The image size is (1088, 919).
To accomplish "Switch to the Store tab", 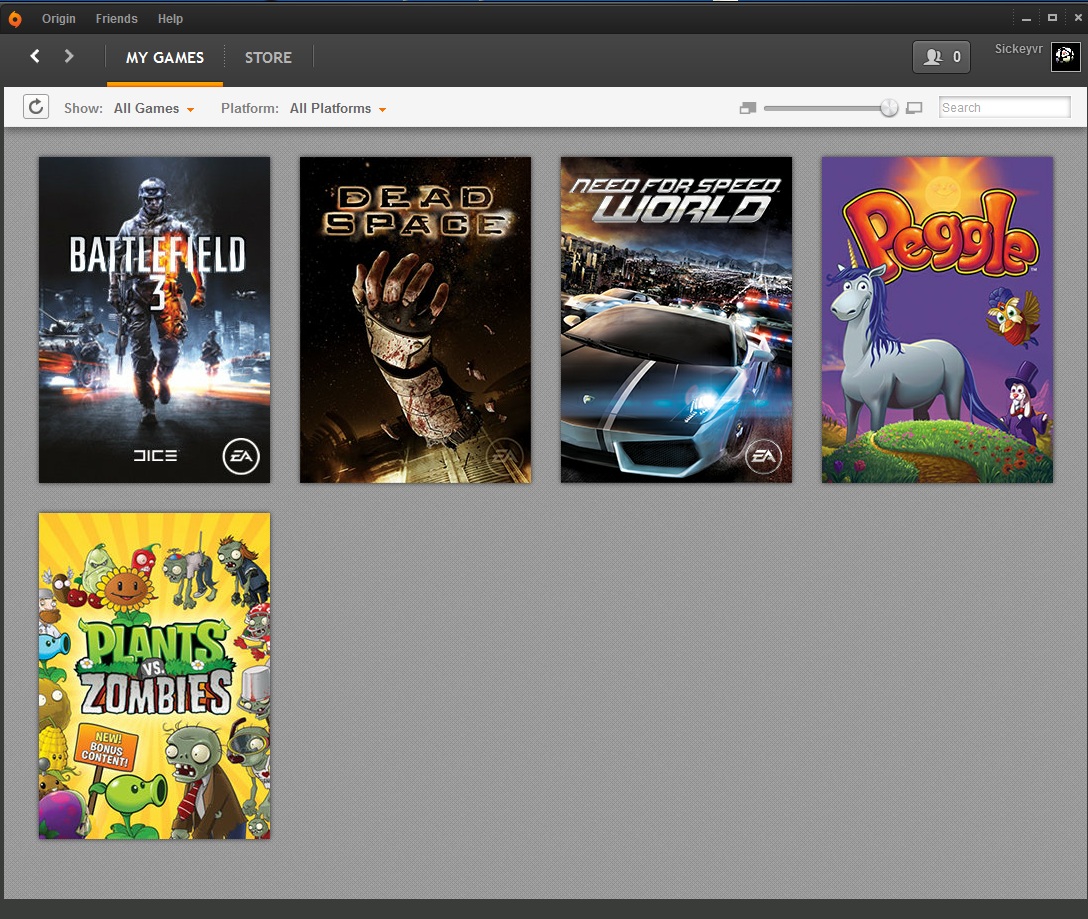I will 268,58.
